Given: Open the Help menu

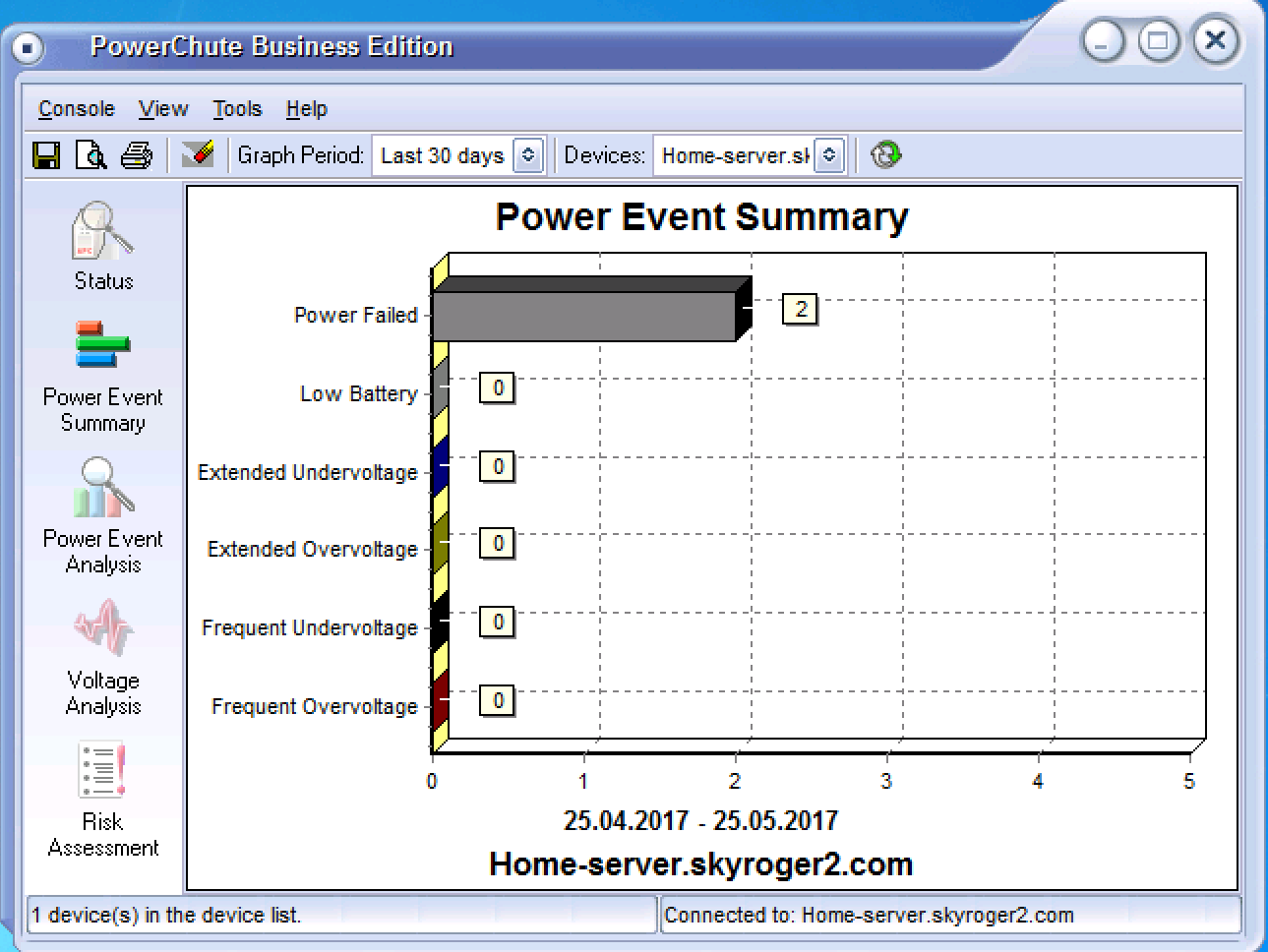Looking at the screenshot, I should (307, 109).
